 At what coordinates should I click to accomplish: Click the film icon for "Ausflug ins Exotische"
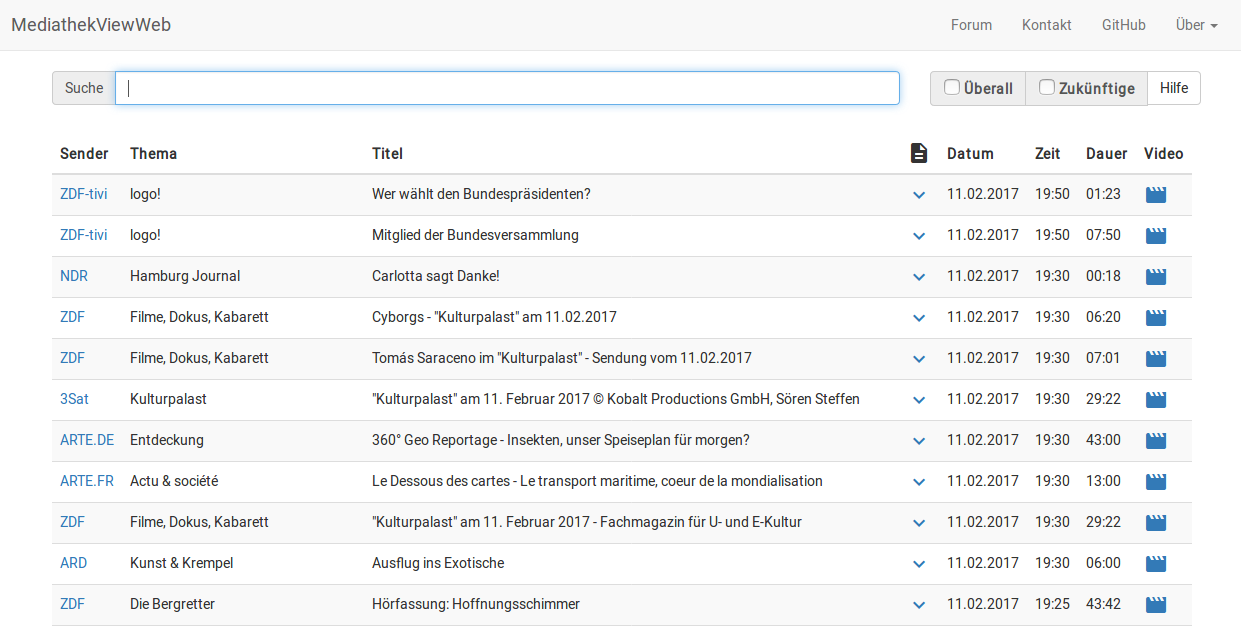1155,563
